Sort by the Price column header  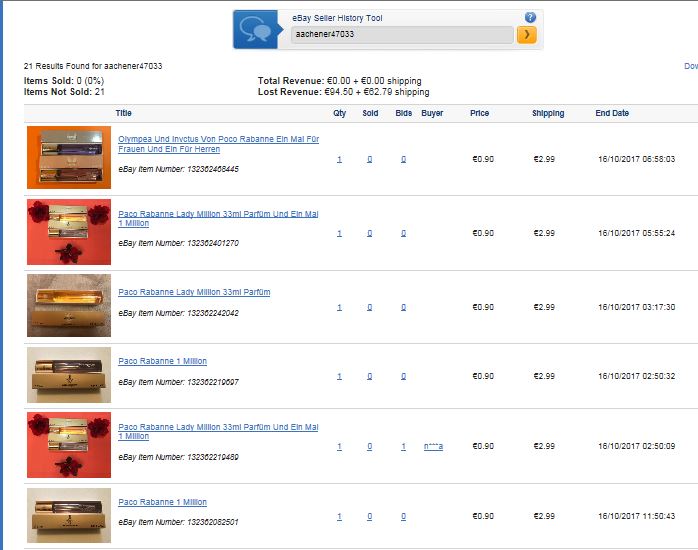(x=480, y=113)
